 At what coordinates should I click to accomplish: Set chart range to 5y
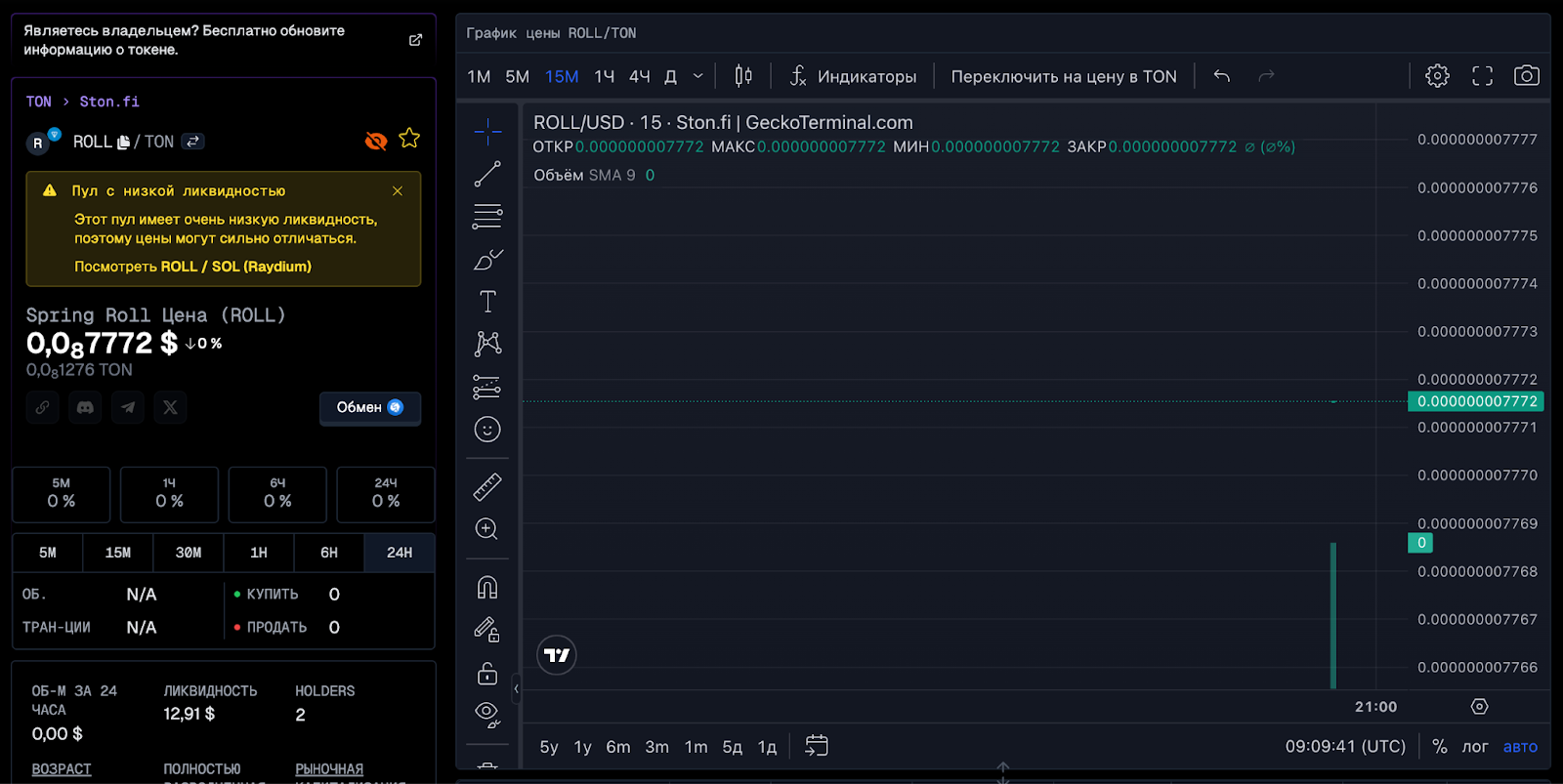pos(549,747)
